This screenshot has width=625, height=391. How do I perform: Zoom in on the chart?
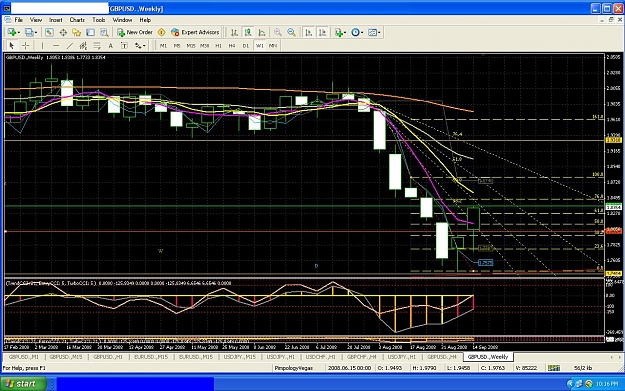tap(278, 32)
